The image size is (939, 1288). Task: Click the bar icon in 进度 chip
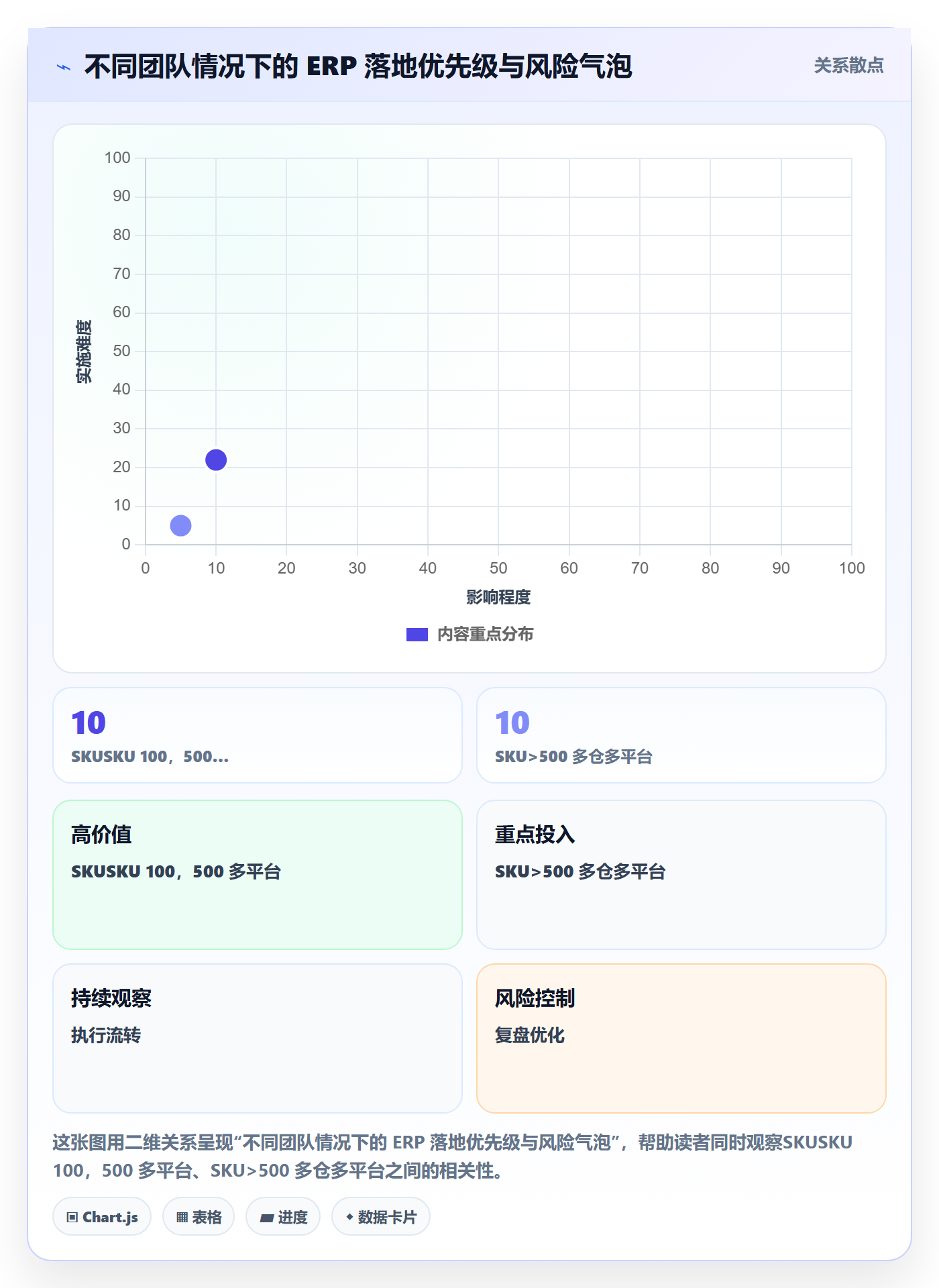click(267, 1218)
